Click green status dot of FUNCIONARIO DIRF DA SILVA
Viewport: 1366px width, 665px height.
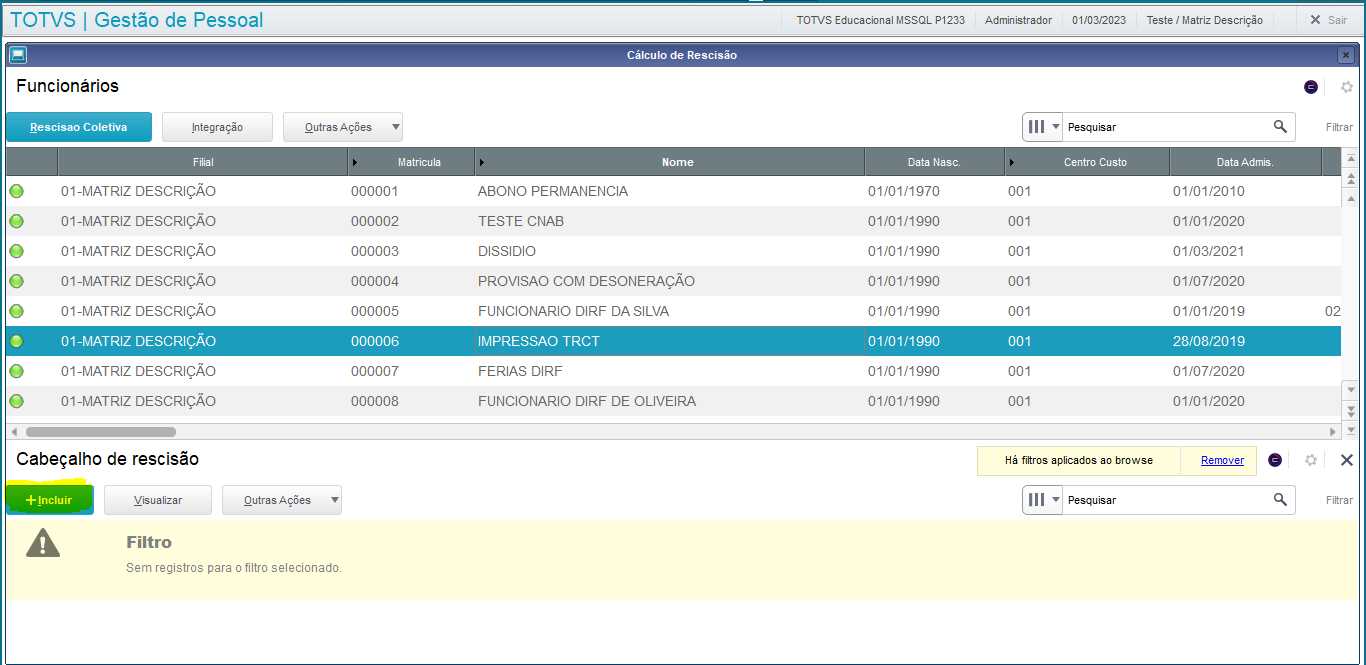(x=16, y=311)
